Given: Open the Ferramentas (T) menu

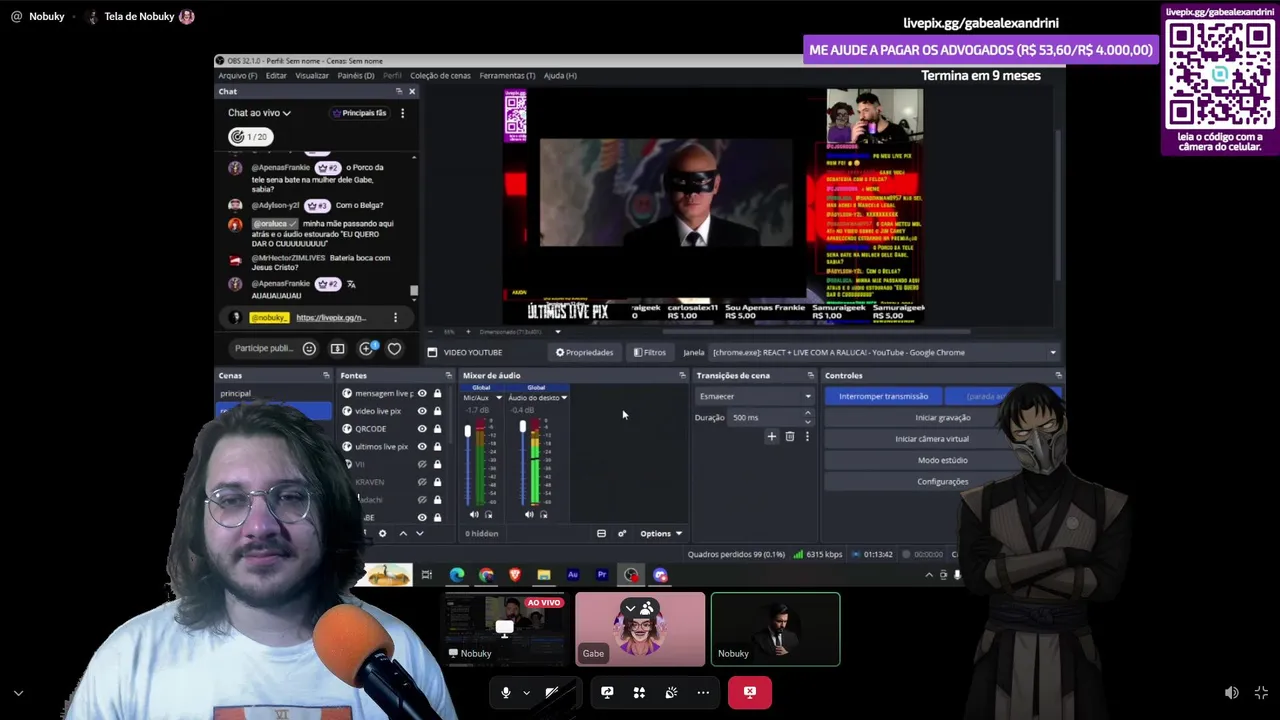Looking at the screenshot, I should [507, 75].
